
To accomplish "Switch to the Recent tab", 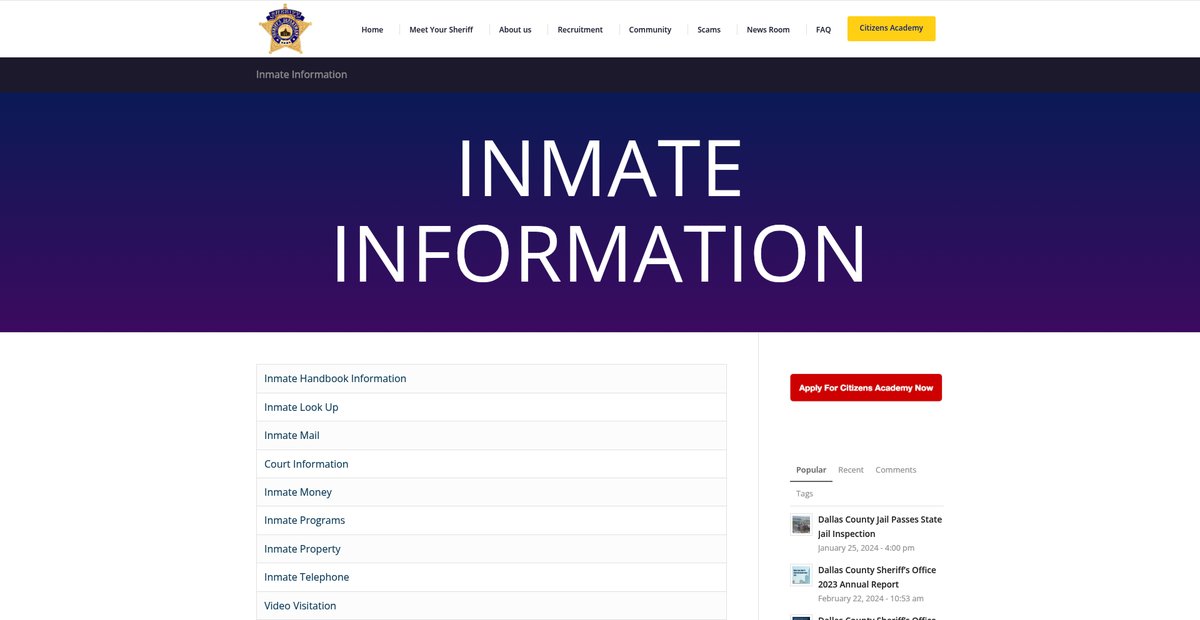I will pyautogui.click(x=851, y=470).
